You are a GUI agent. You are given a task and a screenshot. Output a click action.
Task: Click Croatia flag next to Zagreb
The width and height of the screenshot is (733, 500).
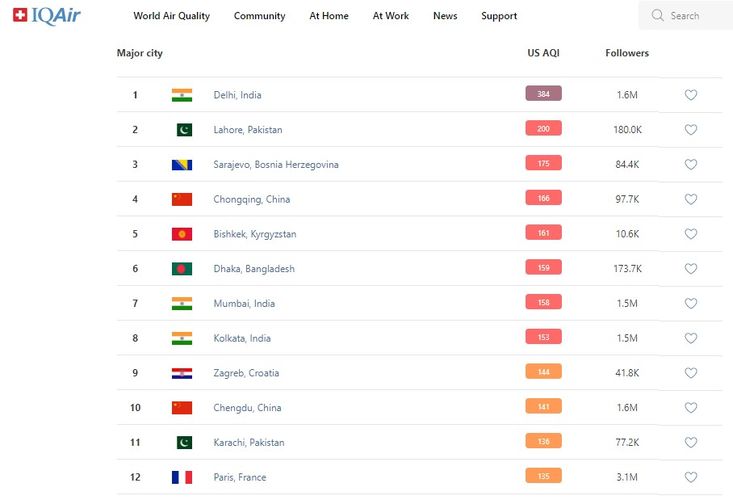coord(182,373)
